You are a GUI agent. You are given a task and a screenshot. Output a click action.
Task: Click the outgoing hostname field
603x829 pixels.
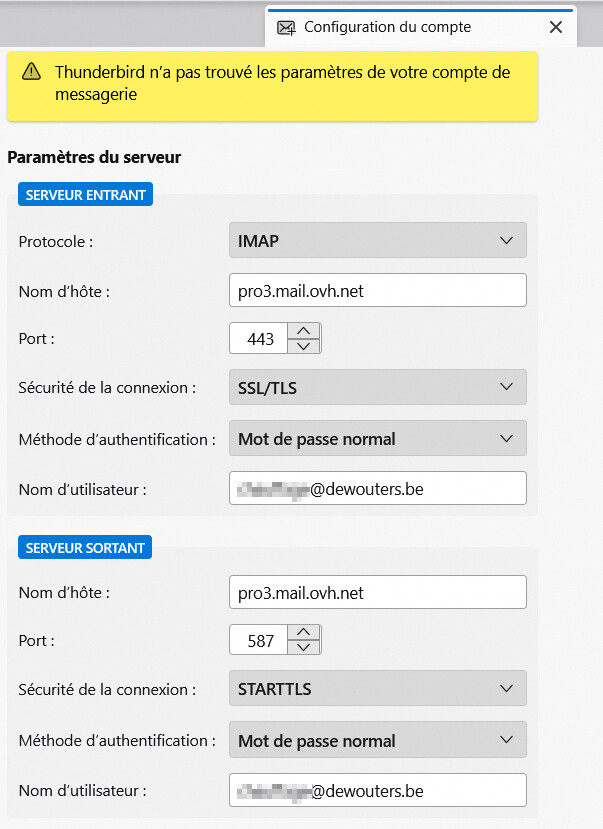click(x=378, y=592)
